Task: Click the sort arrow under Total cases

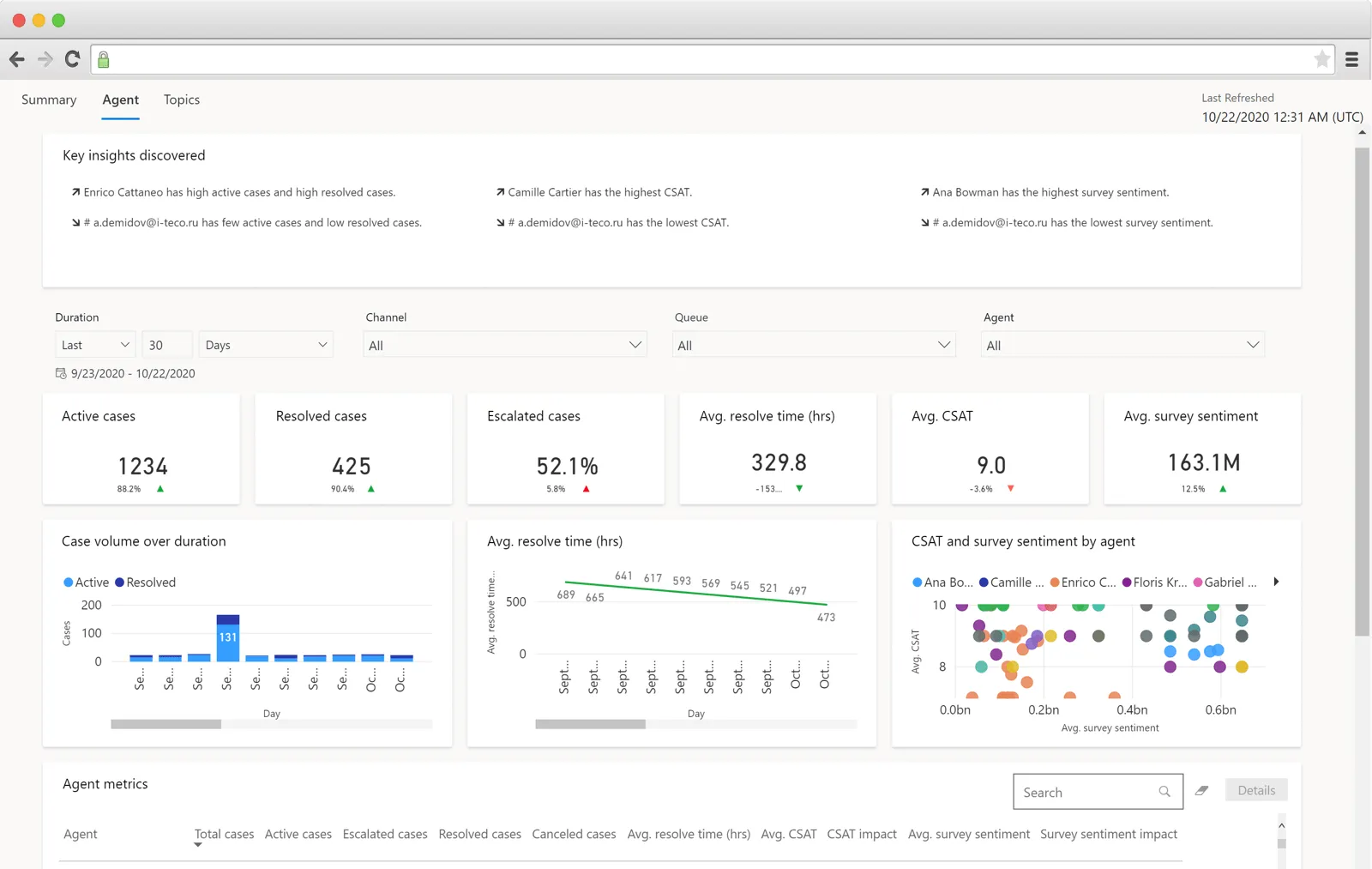Action: pos(198,845)
